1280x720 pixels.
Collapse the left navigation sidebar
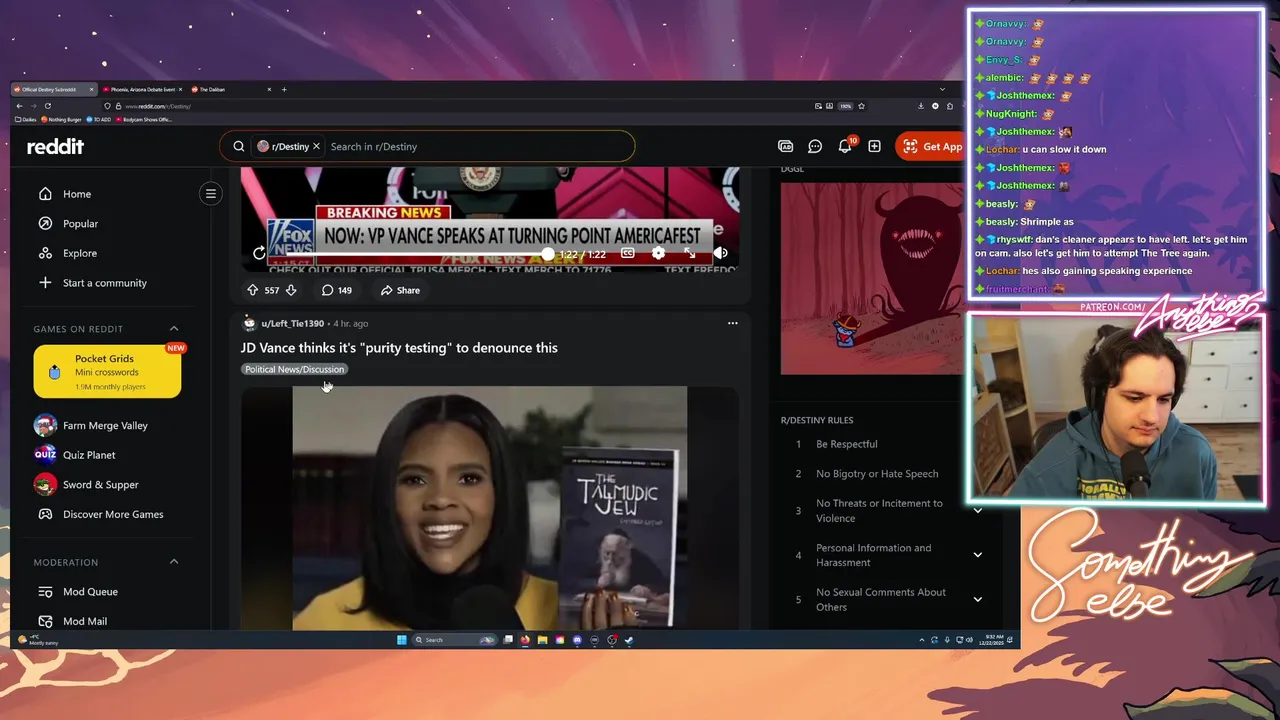[211, 194]
